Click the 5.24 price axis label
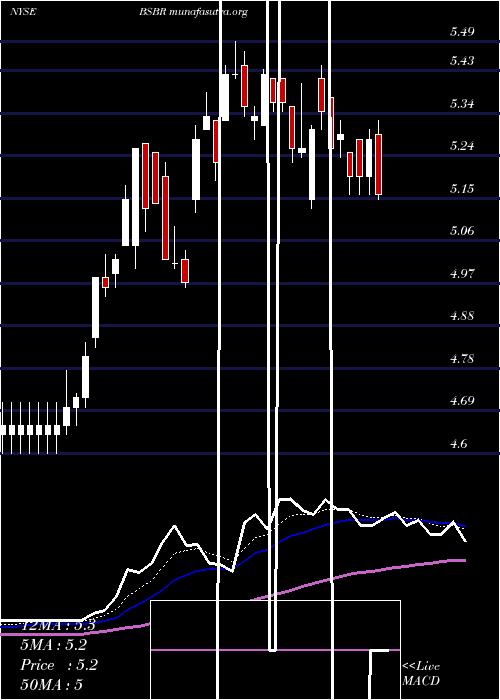 [462, 146]
